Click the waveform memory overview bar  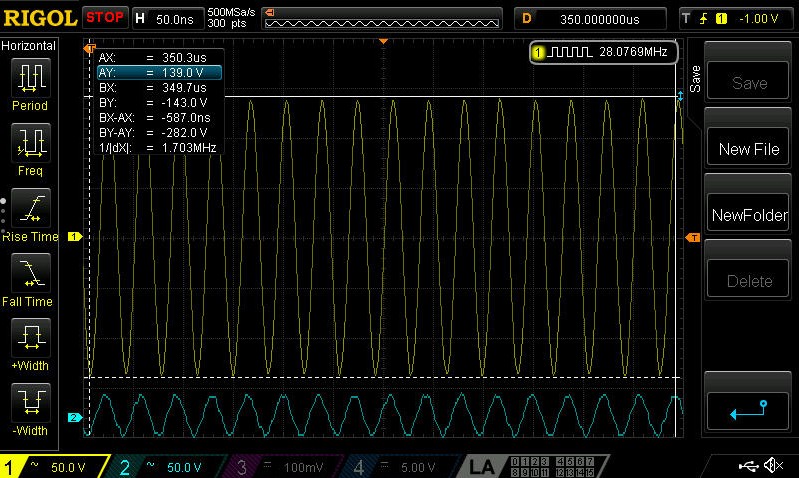pyautogui.click(x=382, y=18)
